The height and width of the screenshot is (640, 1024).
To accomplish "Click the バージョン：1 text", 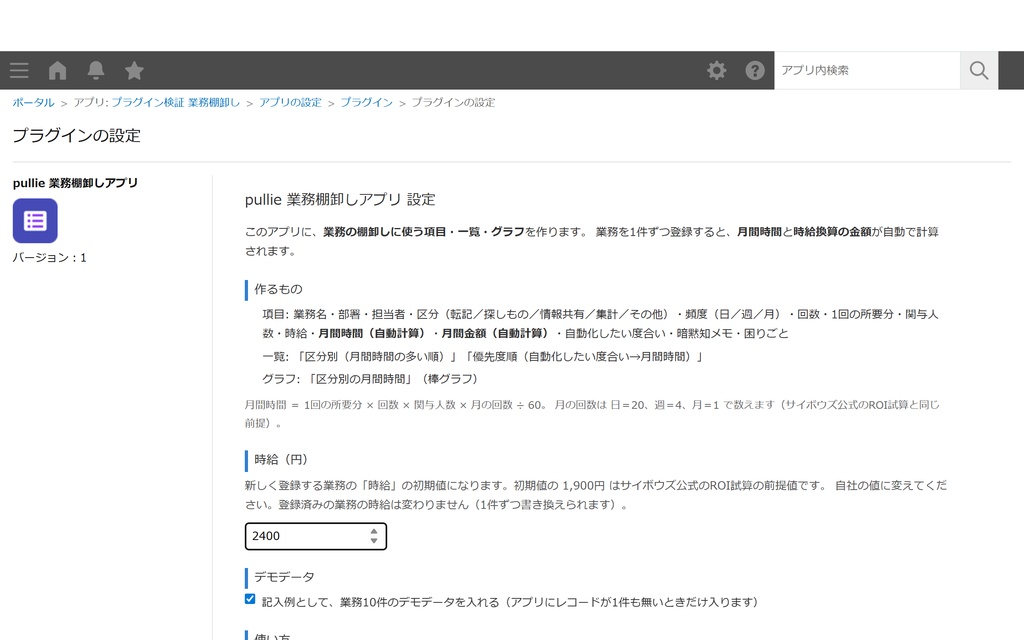I will click(50, 257).
